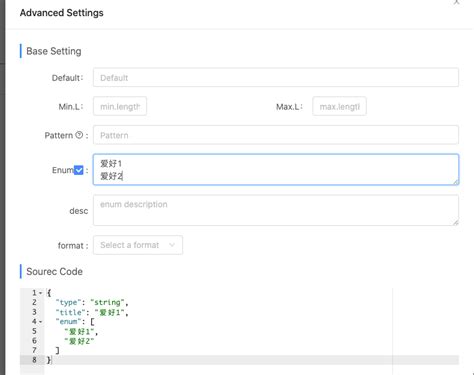Open the Select a format dropdown
Screen dimensions: 474x375
coord(138,245)
